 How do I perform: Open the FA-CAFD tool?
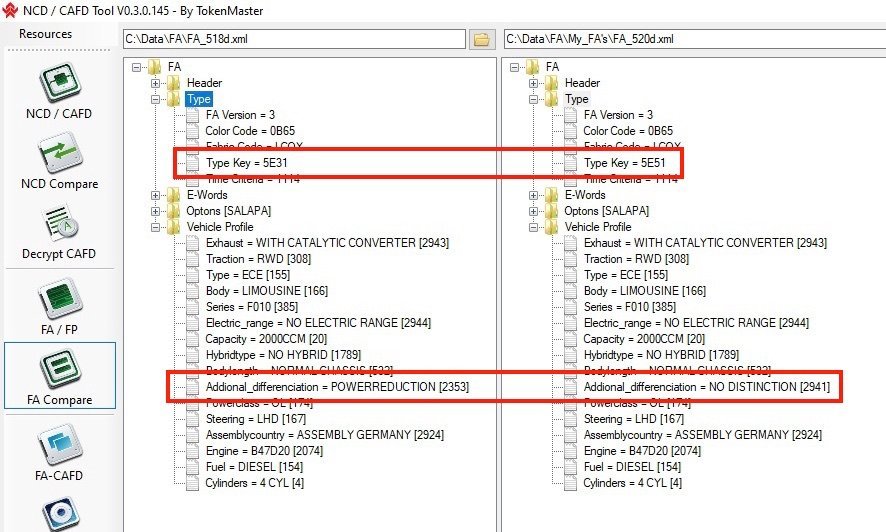(58, 448)
